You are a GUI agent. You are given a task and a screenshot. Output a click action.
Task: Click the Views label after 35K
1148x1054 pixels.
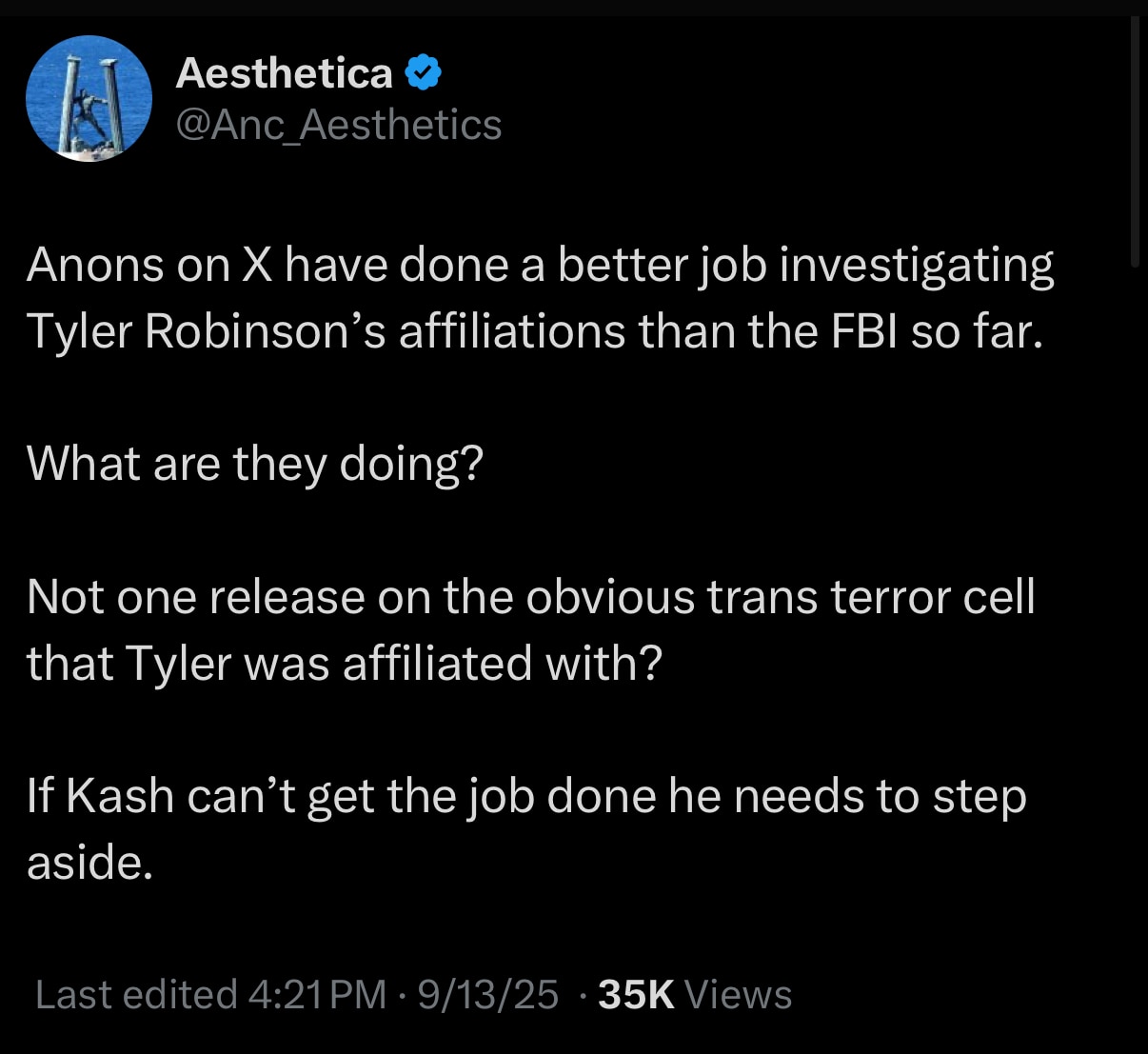tap(738, 994)
